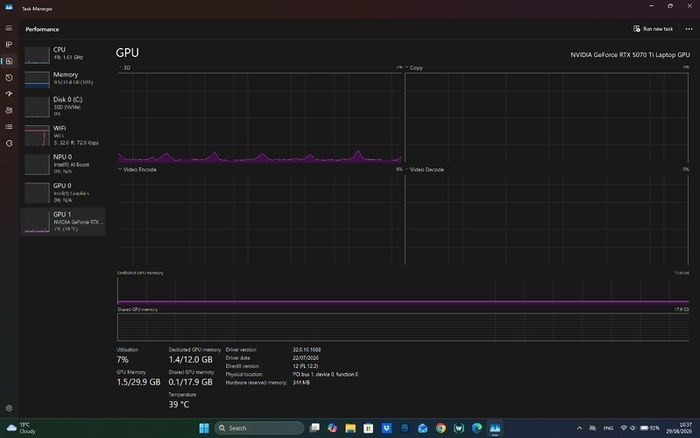The image size is (700, 438).
Task: Open the Services page
Action: tap(9, 143)
